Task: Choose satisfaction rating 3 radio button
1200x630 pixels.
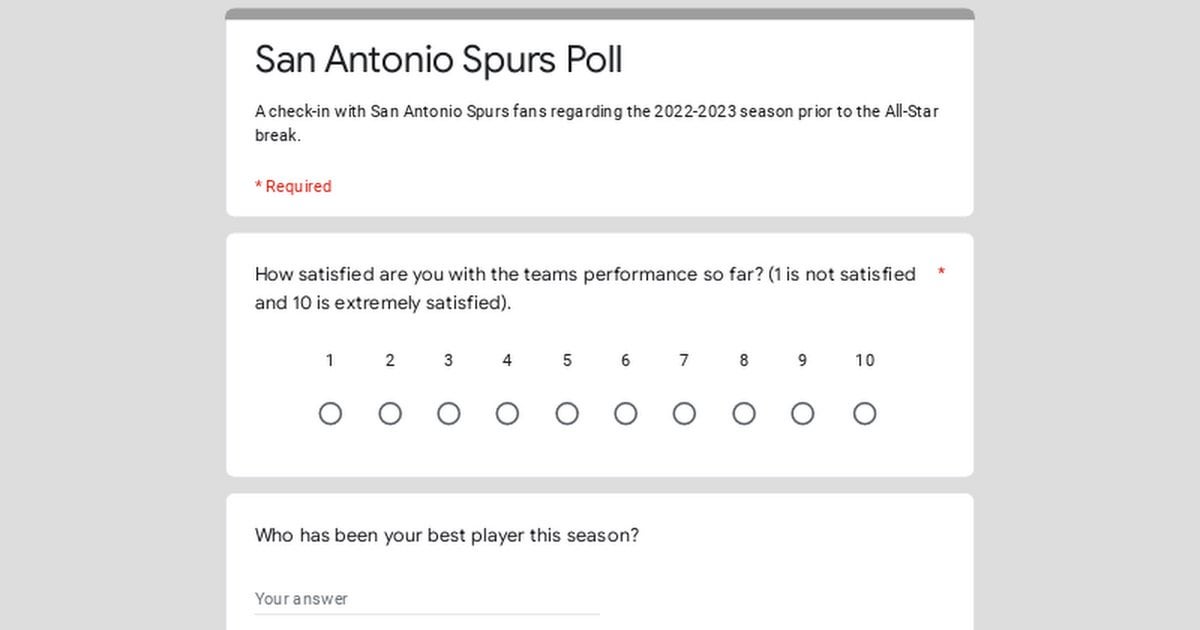Action: [x=449, y=414]
